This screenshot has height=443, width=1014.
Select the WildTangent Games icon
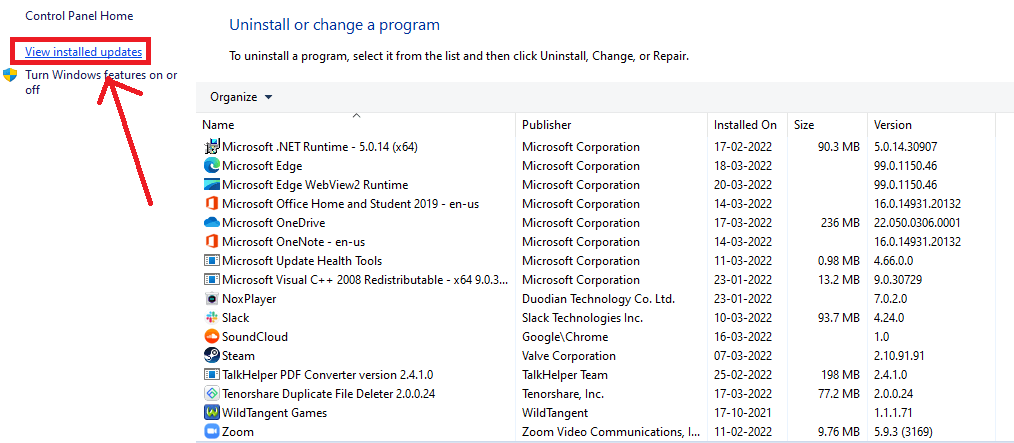(x=211, y=413)
